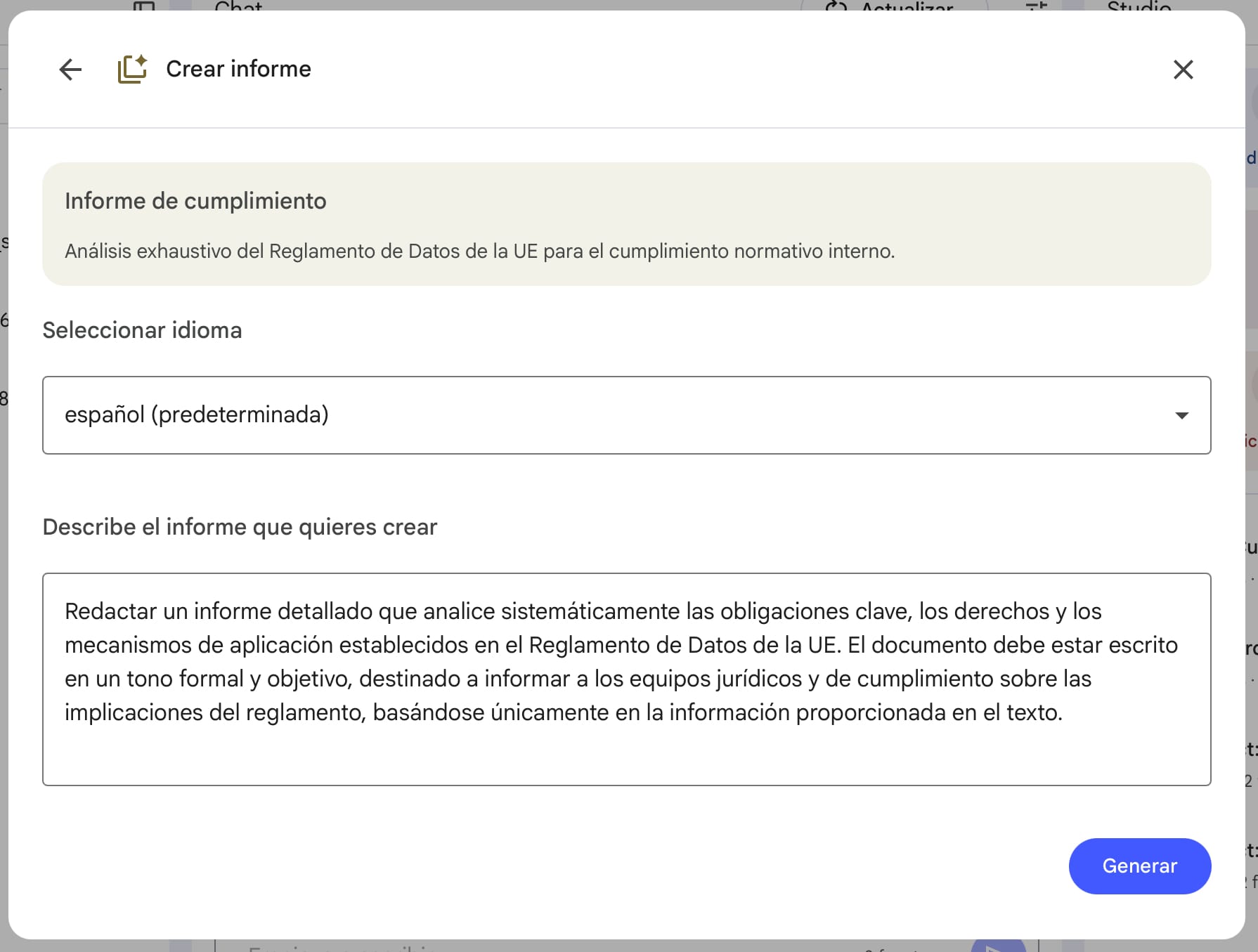
Task: Click the Describe el informe heading
Action: 240,527
